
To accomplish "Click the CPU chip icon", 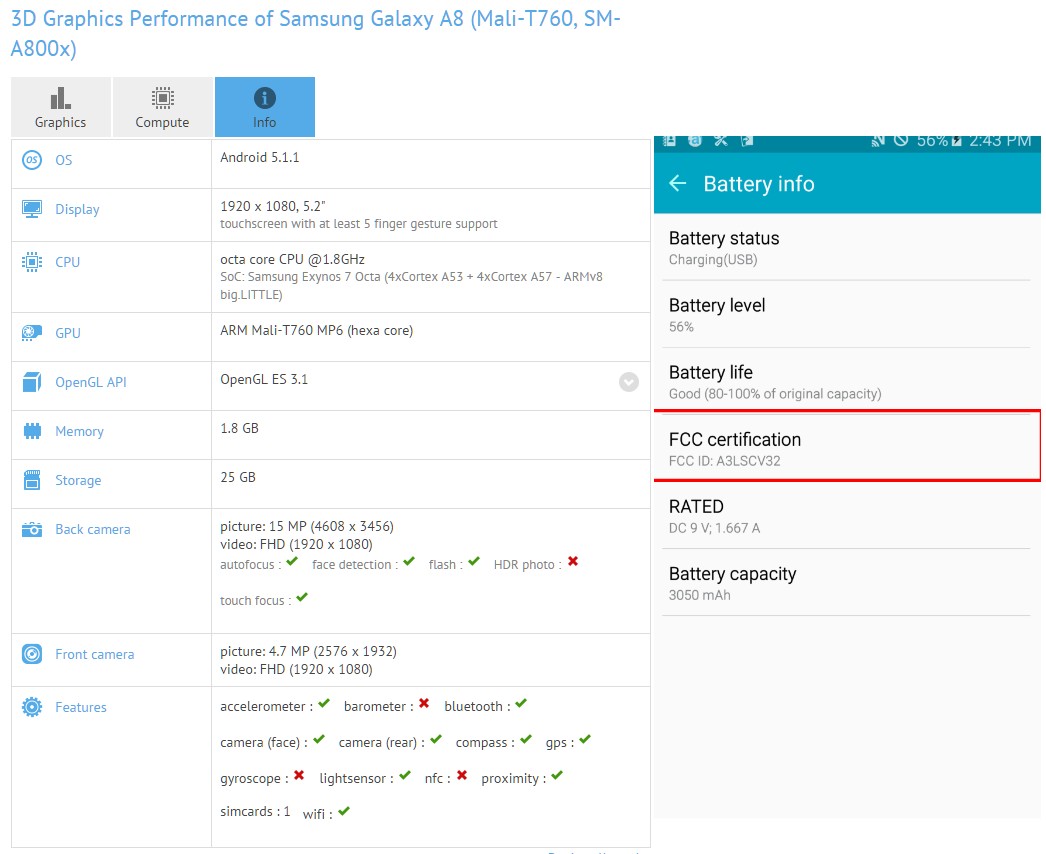I will (x=31, y=261).
